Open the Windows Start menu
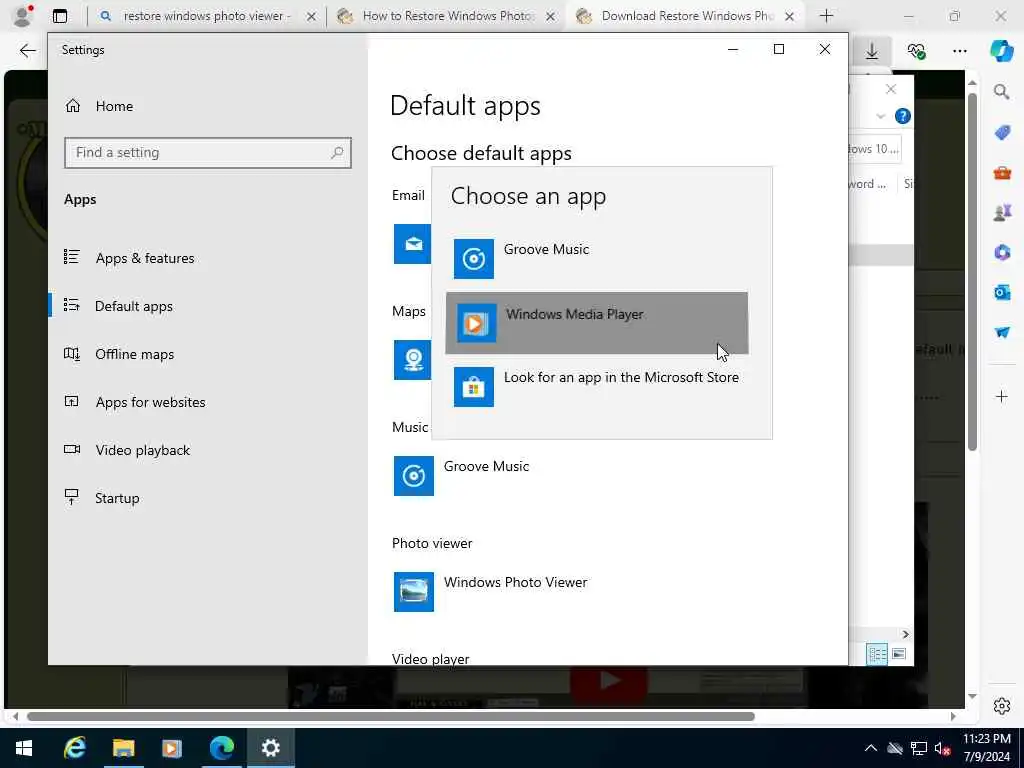The width and height of the screenshot is (1024, 768). [x=24, y=748]
